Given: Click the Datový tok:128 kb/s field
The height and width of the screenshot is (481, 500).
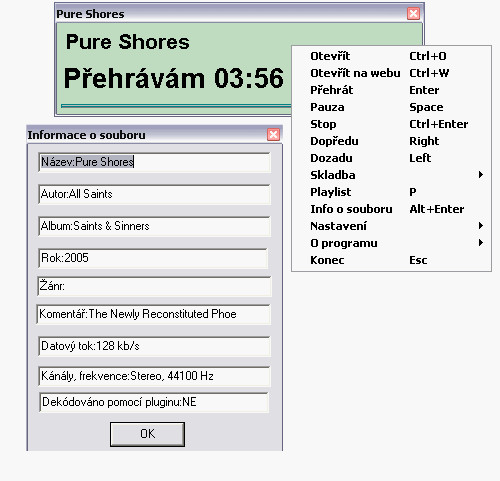Looking at the screenshot, I should pyautogui.click(x=154, y=346).
